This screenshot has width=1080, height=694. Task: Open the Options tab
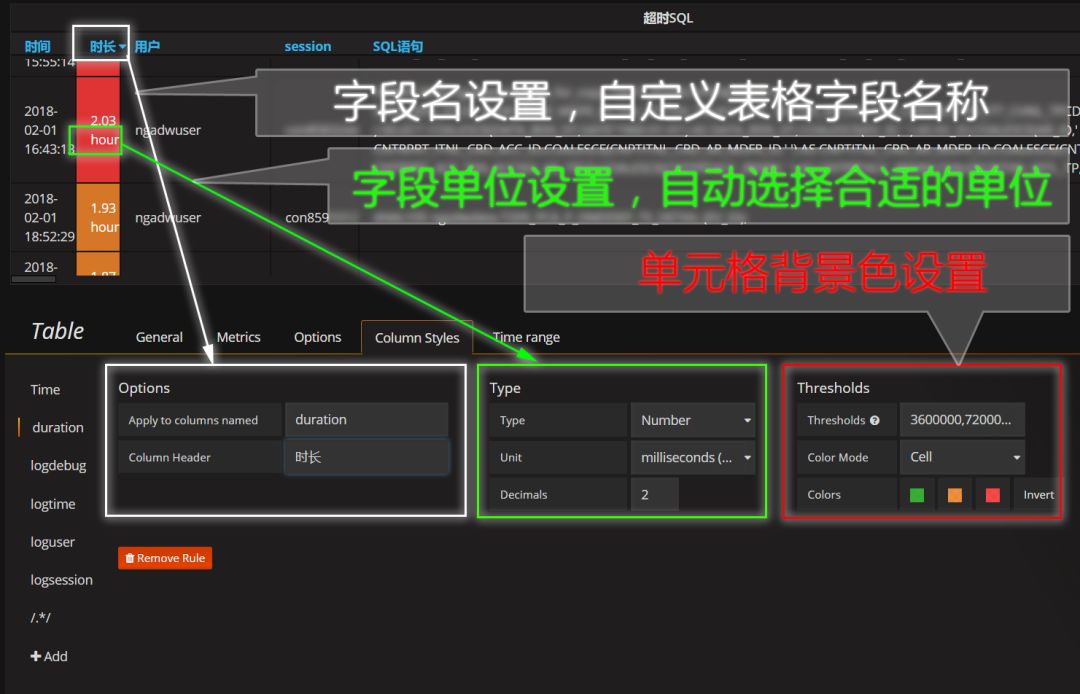tap(318, 337)
